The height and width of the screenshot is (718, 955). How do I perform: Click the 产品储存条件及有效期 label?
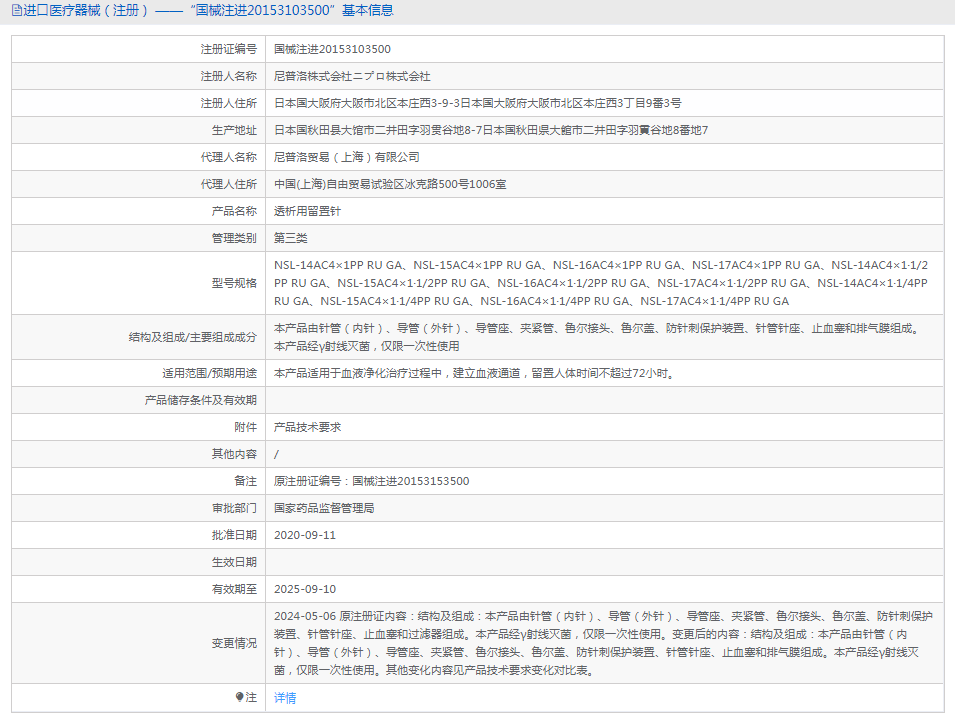[x=201, y=400]
